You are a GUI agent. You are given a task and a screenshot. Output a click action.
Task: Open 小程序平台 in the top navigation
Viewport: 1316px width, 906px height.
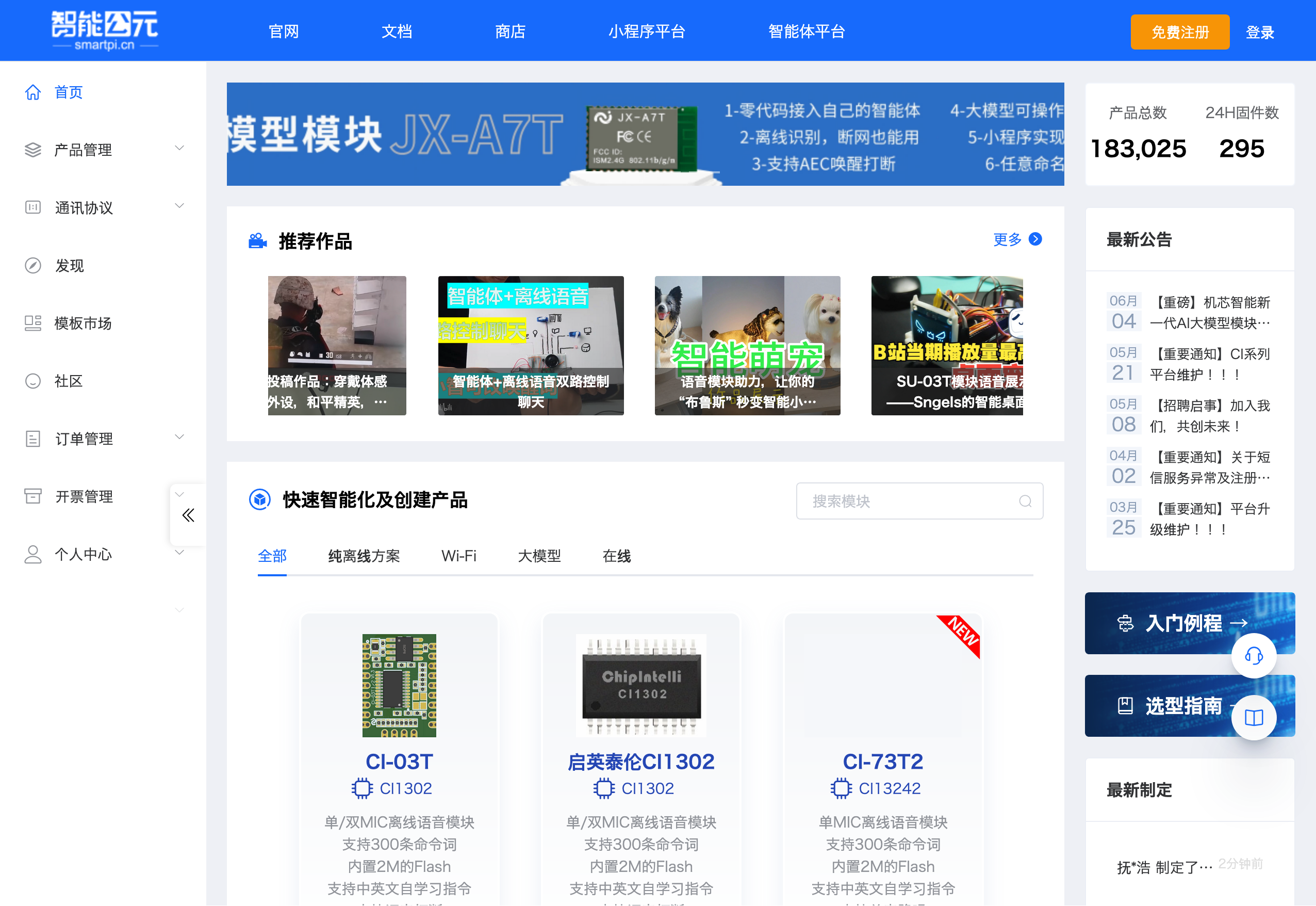(647, 32)
